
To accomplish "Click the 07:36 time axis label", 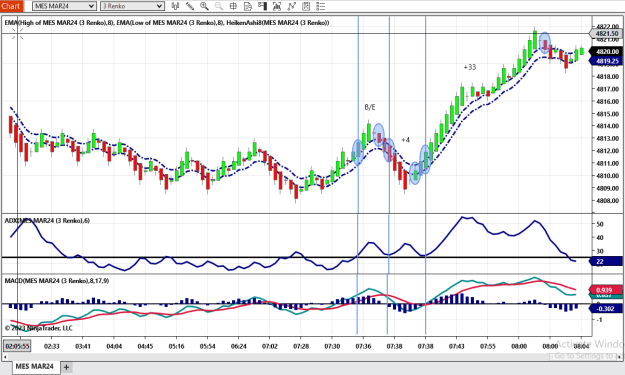I will point(363,346).
